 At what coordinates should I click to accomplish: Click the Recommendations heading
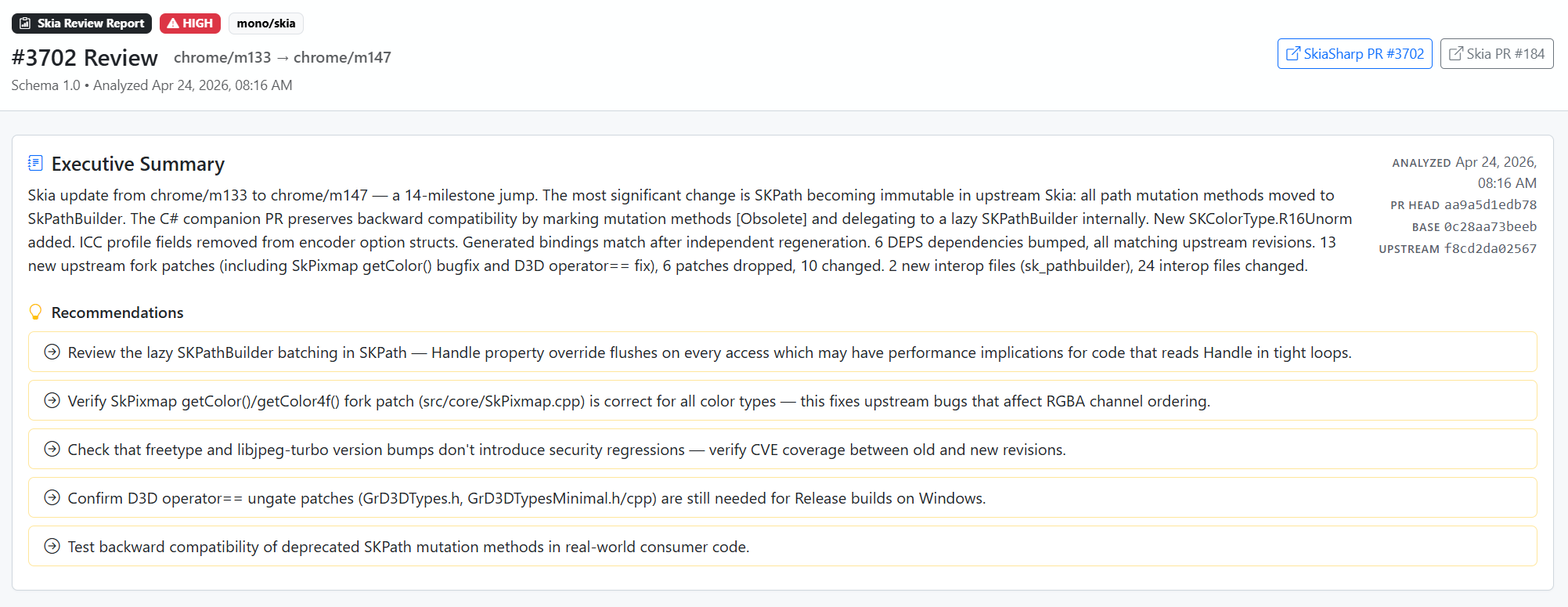(117, 313)
